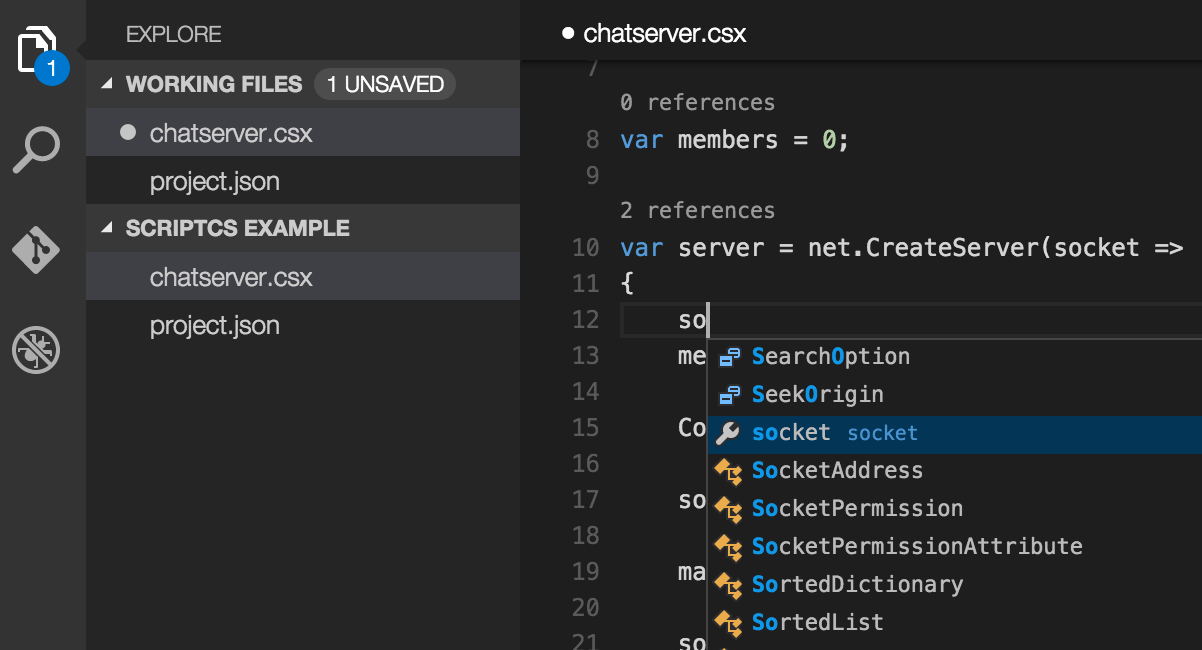Open the Source Control view
This screenshot has width=1202, height=650.
coord(36,250)
